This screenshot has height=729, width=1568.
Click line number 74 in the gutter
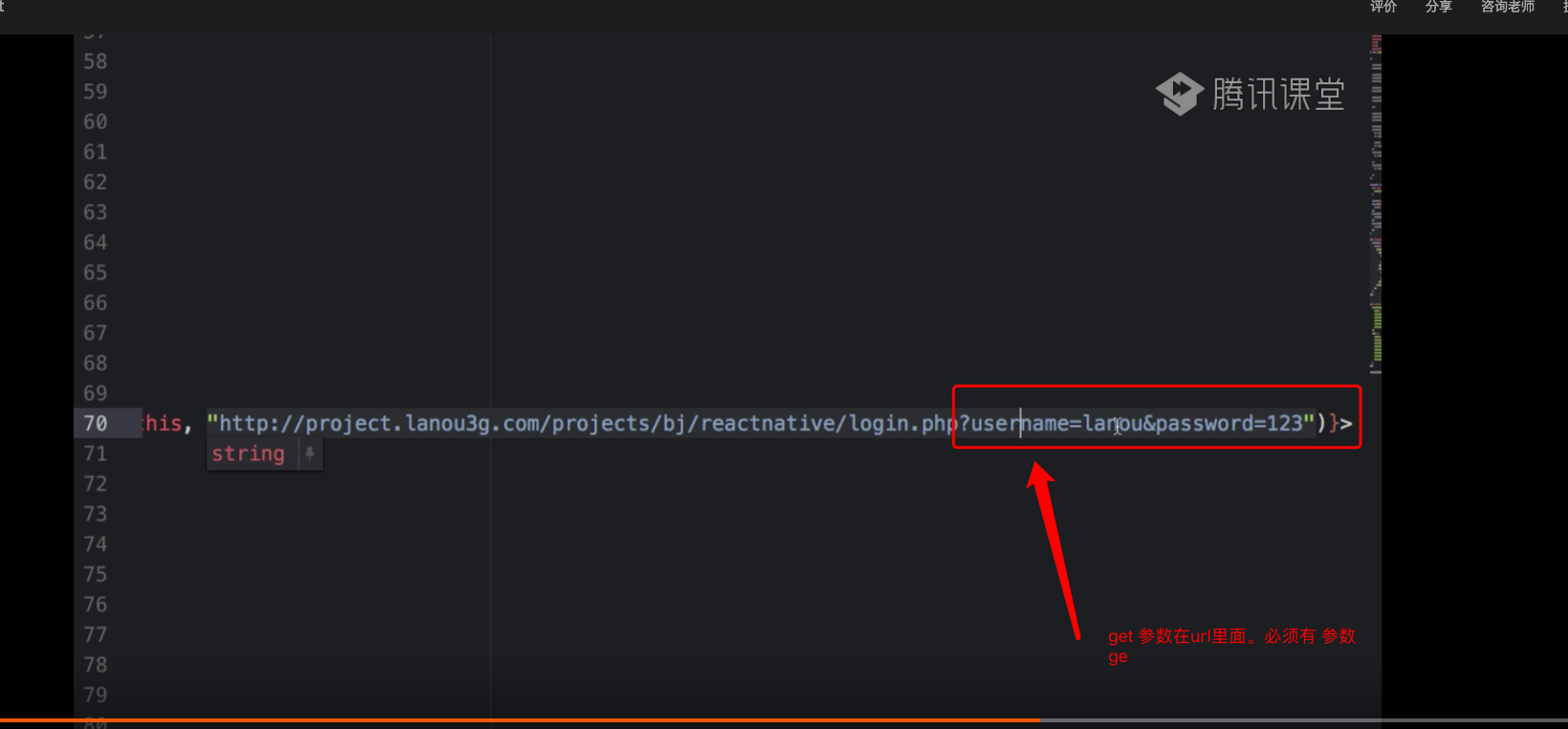pos(96,543)
